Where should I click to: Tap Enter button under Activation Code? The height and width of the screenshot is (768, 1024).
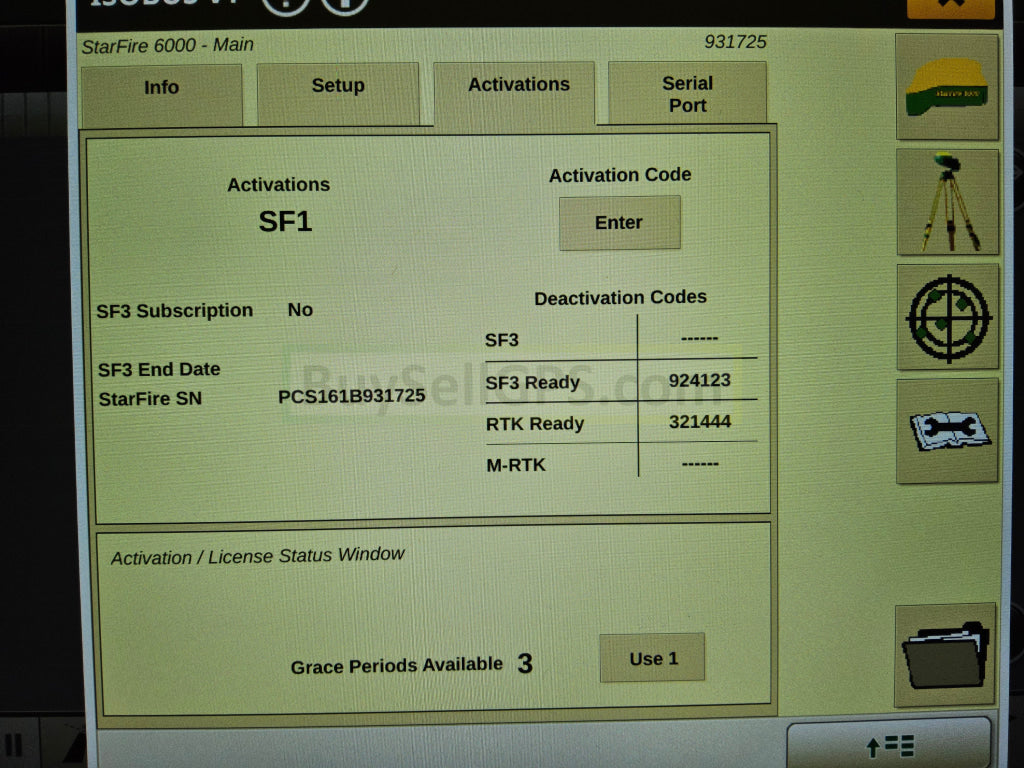[619, 223]
